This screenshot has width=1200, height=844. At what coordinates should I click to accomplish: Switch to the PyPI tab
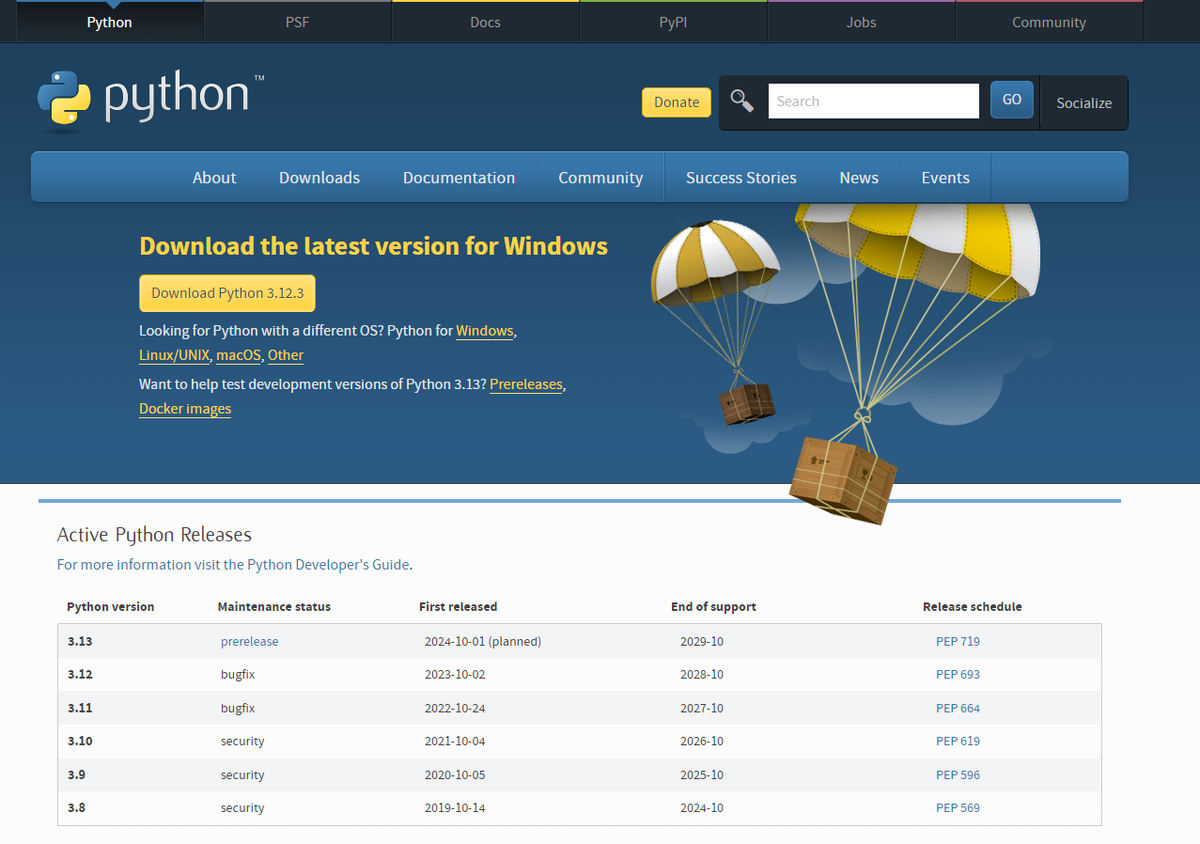tap(673, 21)
